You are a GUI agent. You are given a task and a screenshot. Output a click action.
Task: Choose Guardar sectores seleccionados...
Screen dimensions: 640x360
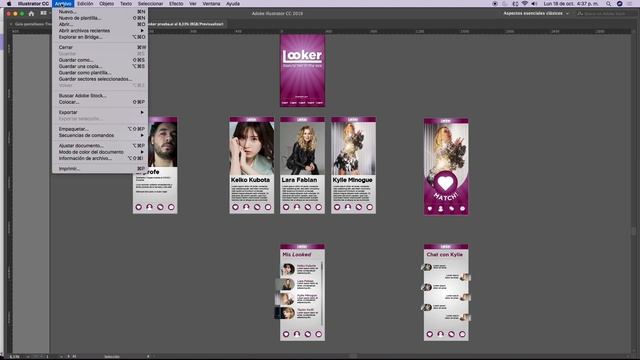coord(100,79)
